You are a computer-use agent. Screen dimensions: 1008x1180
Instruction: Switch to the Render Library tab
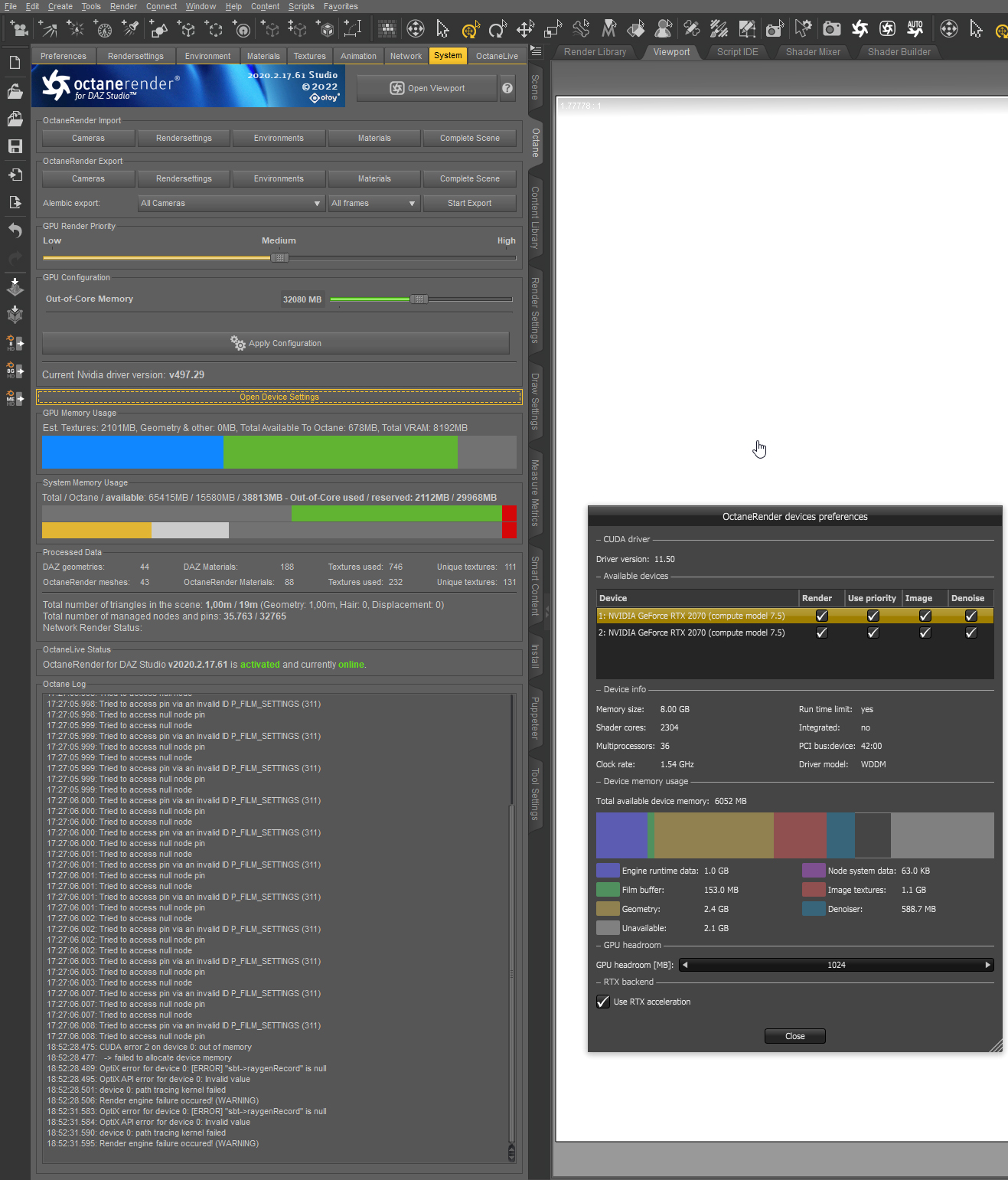[595, 52]
